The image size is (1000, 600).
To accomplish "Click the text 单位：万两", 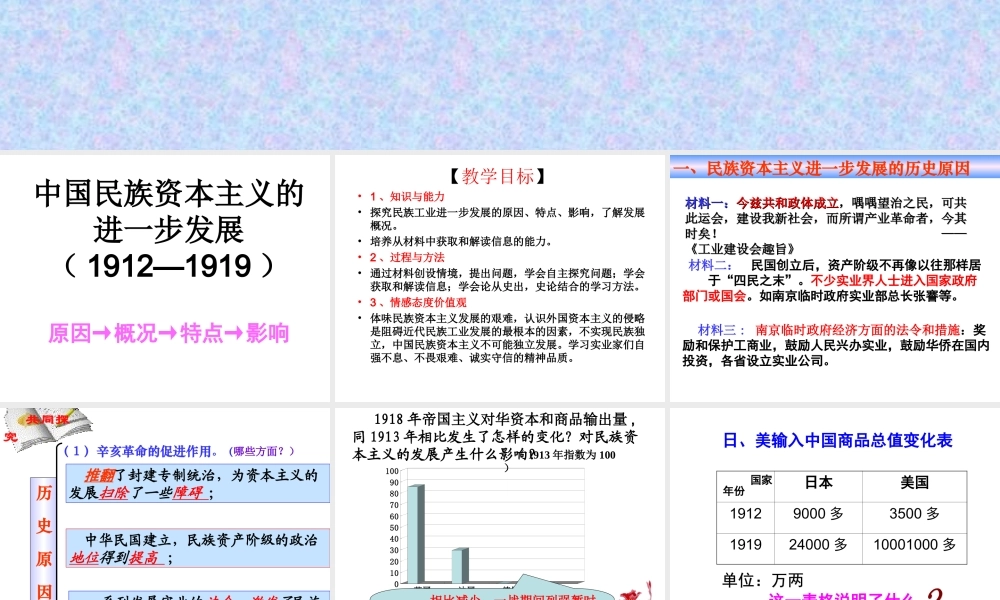I will point(763,580).
